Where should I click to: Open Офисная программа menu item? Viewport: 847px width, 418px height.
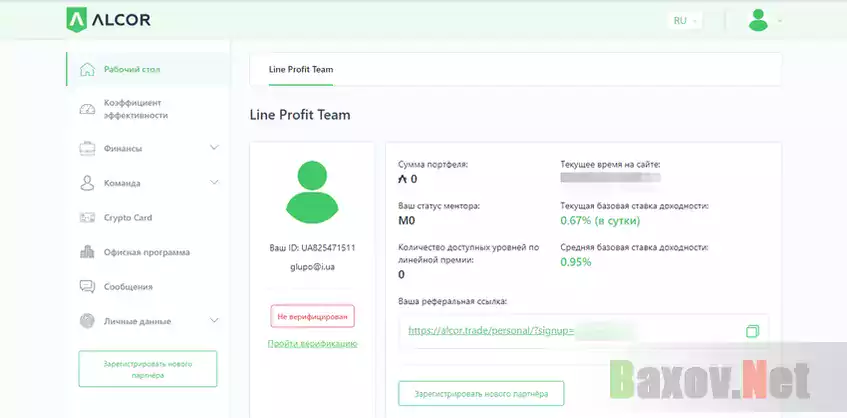149,252
